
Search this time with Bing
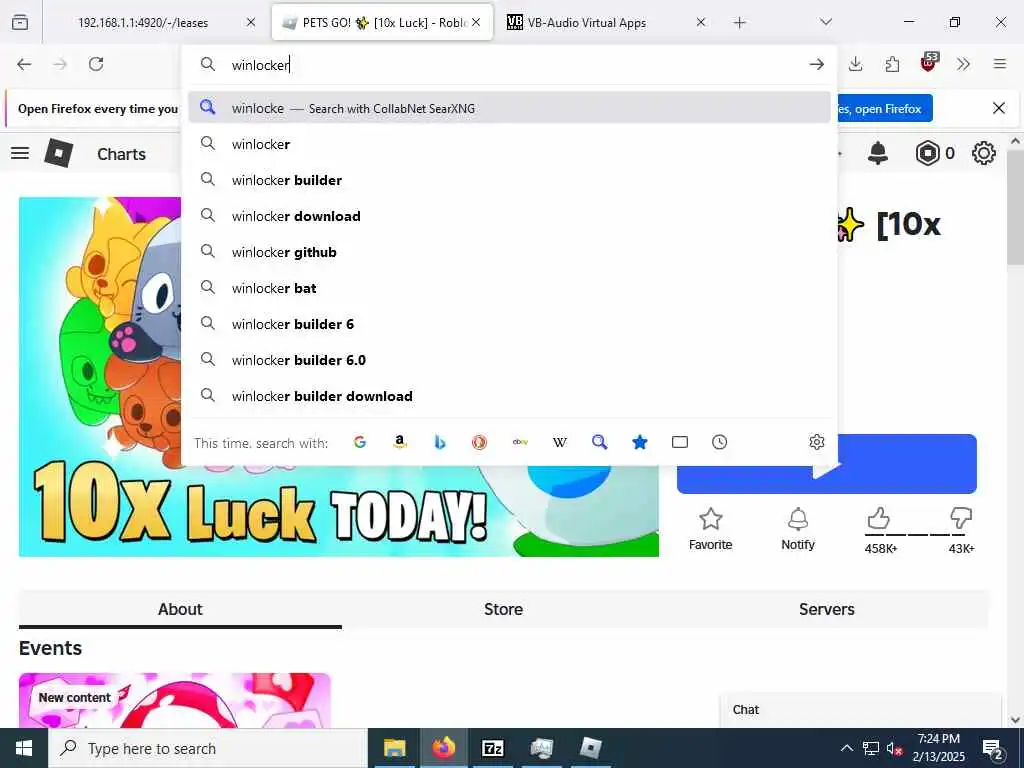click(440, 442)
